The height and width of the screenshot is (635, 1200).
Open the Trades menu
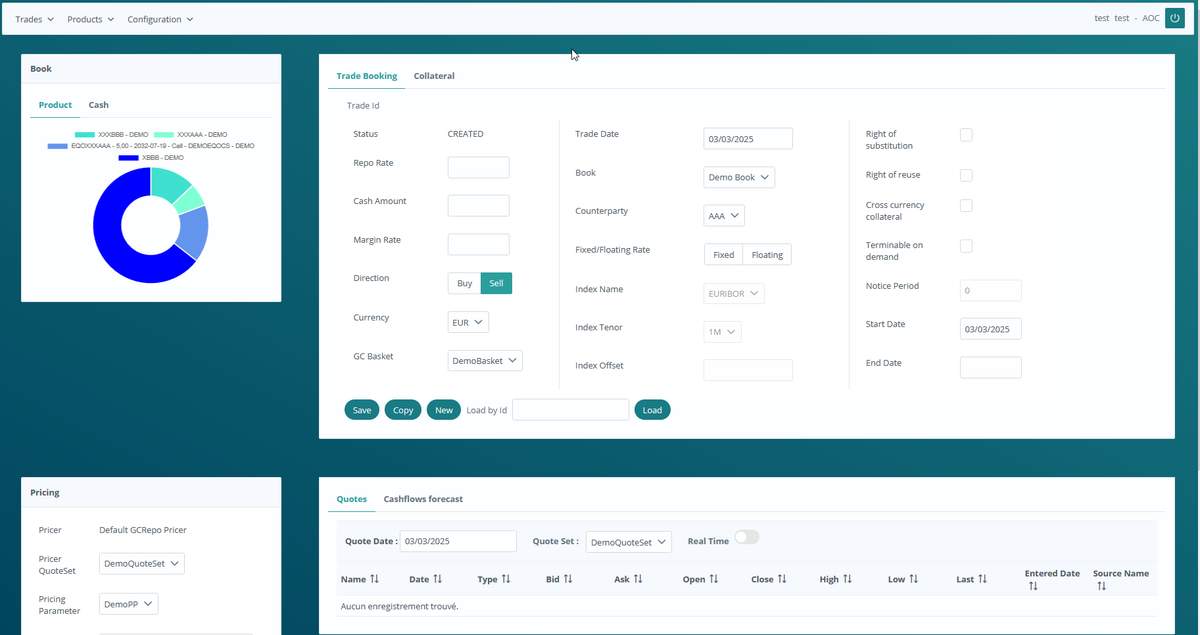point(35,19)
